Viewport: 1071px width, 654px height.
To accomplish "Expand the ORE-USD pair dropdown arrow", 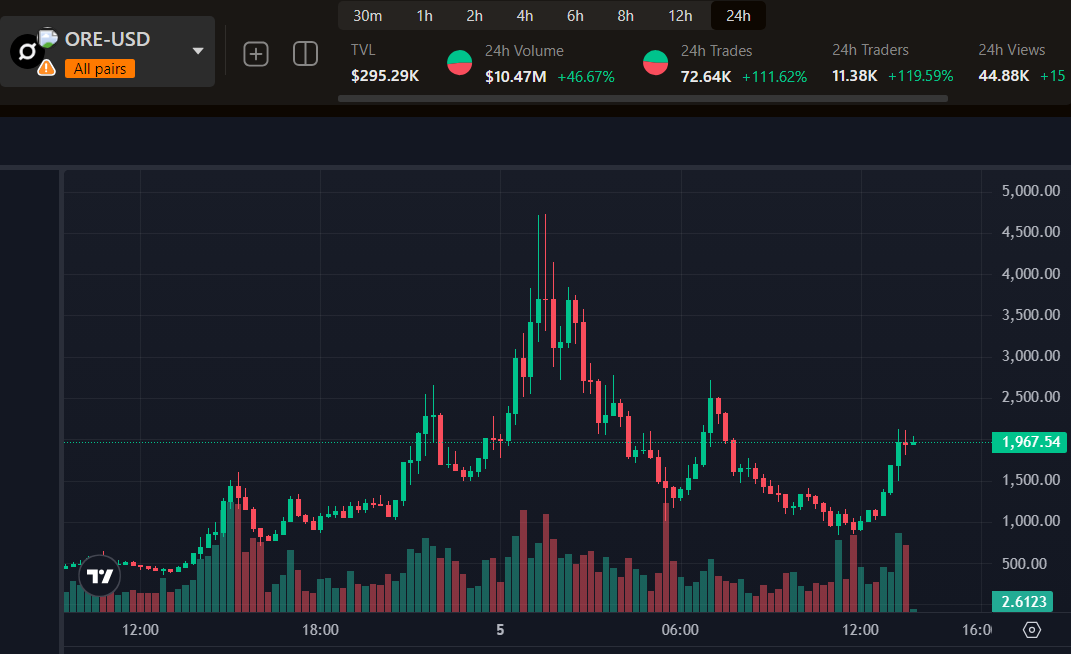I will 197,51.
